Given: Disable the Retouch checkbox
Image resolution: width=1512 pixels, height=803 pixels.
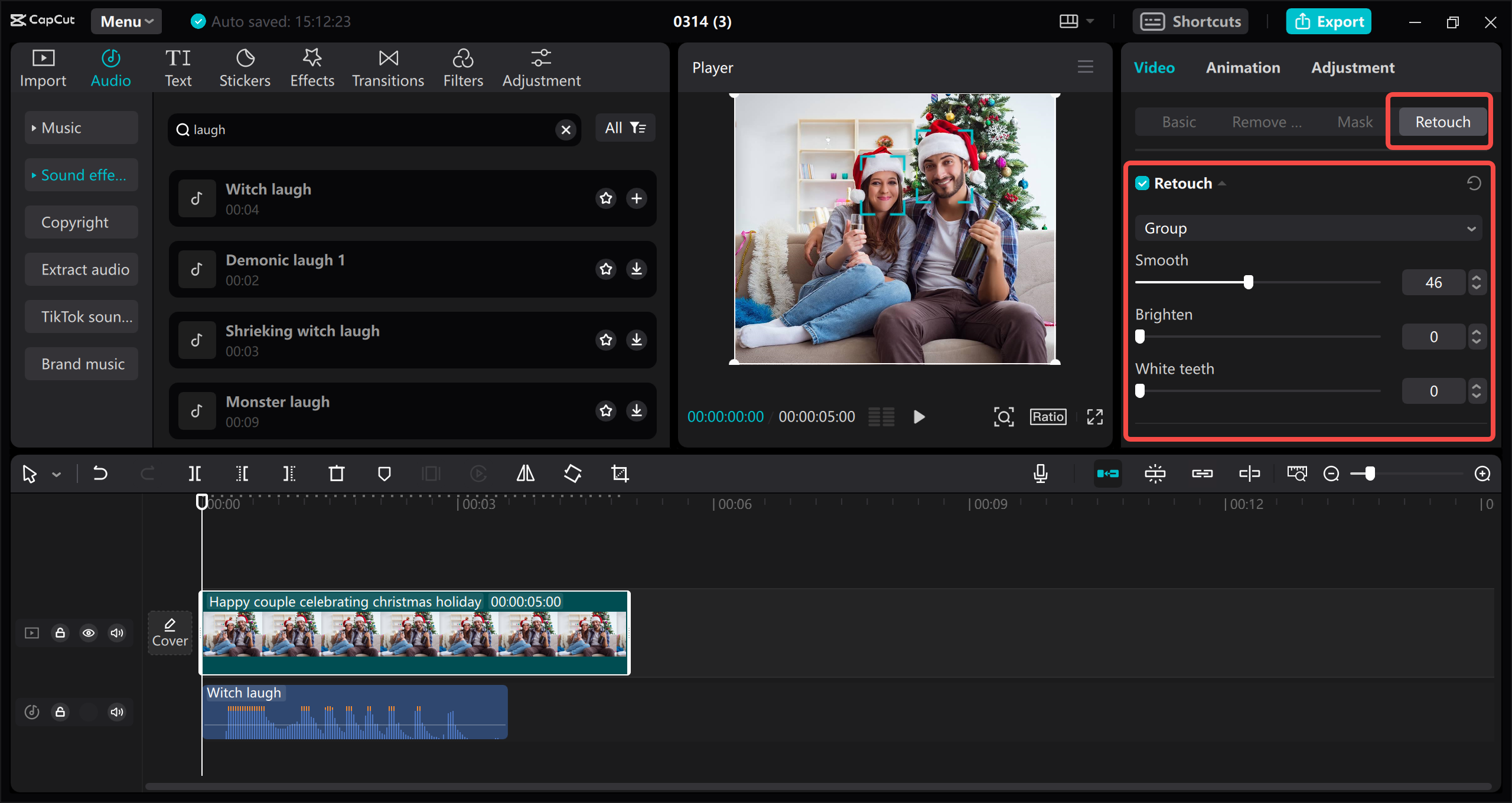Looking at the screenshot, I should click(1142, 183).
